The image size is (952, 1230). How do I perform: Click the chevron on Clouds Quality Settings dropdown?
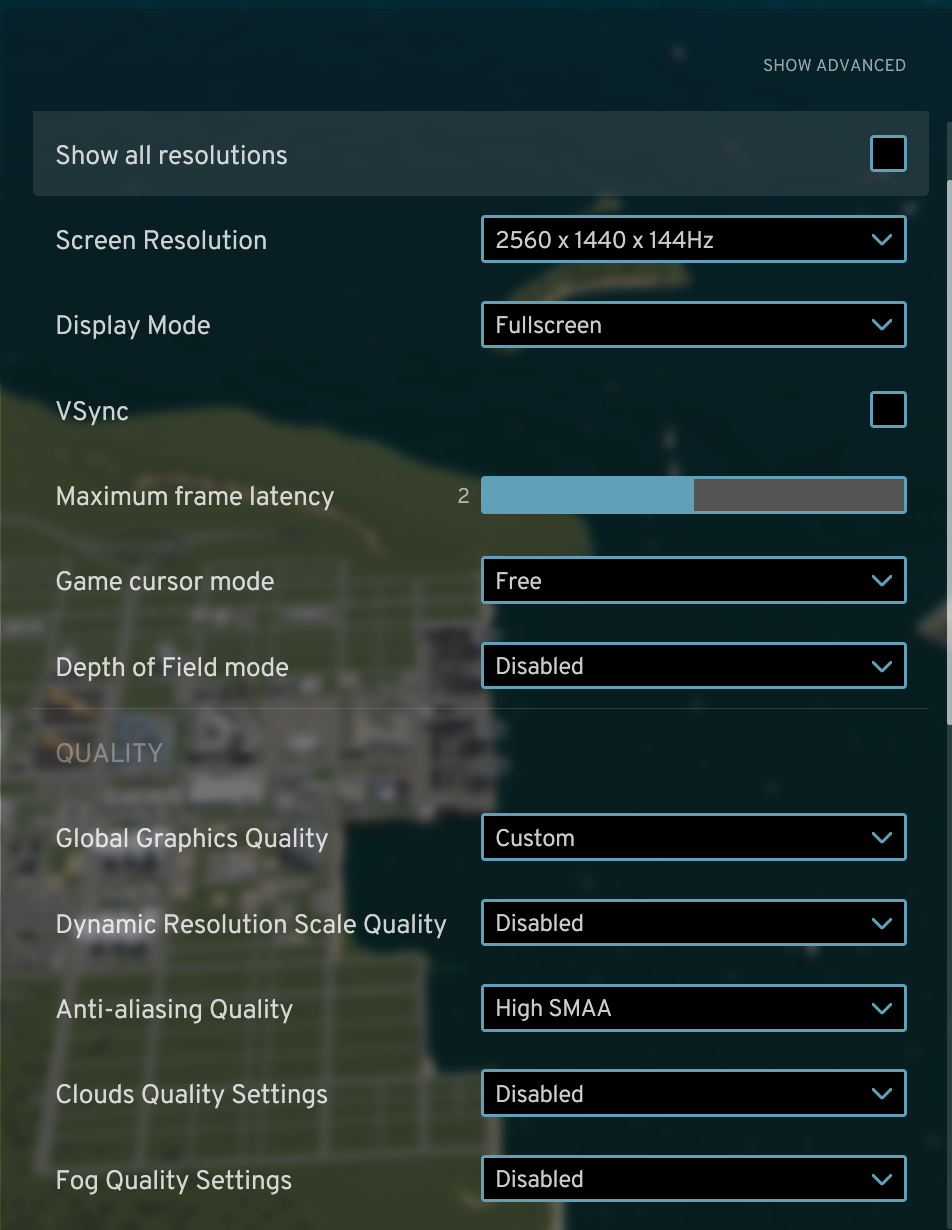tap(881, 1093)
